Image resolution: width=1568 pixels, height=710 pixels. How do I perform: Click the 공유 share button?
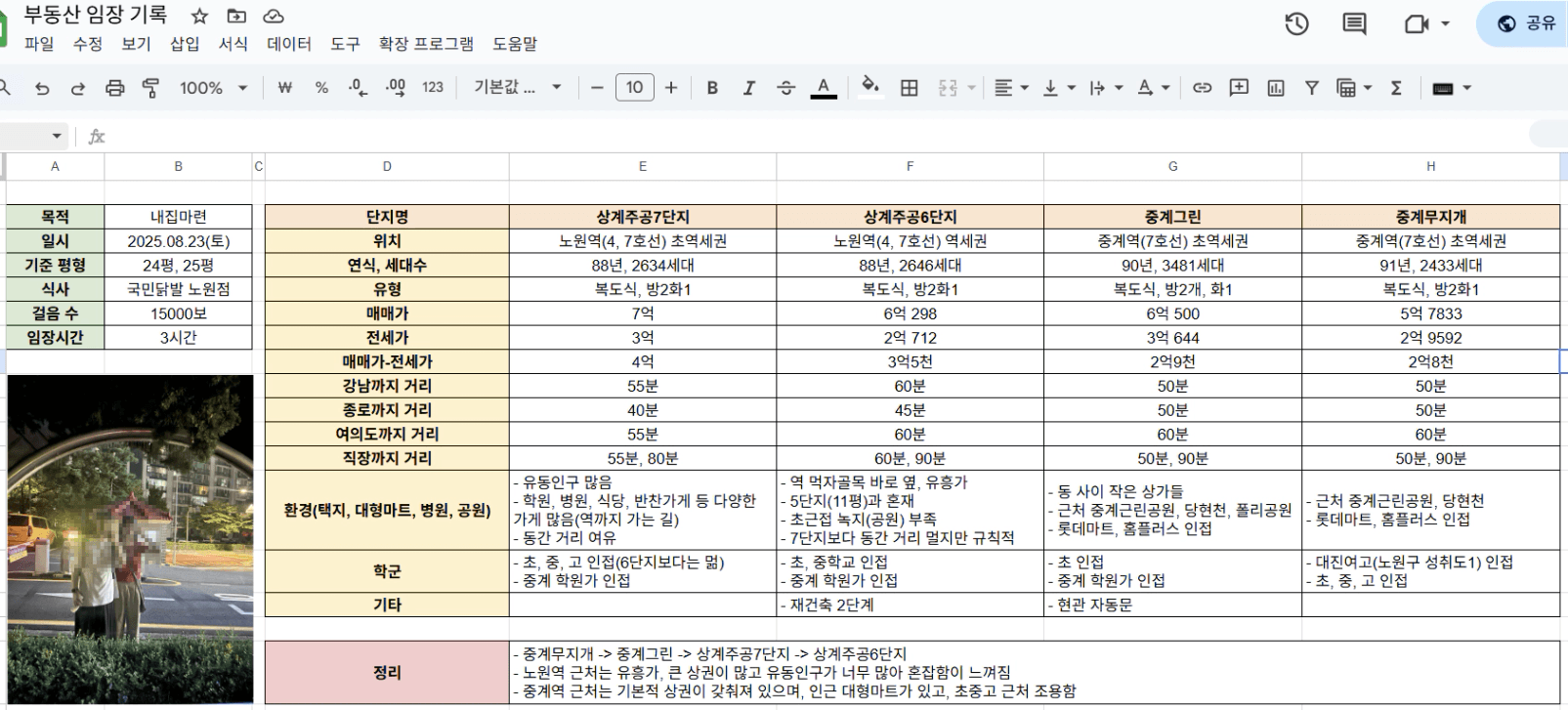[1526, 24]
